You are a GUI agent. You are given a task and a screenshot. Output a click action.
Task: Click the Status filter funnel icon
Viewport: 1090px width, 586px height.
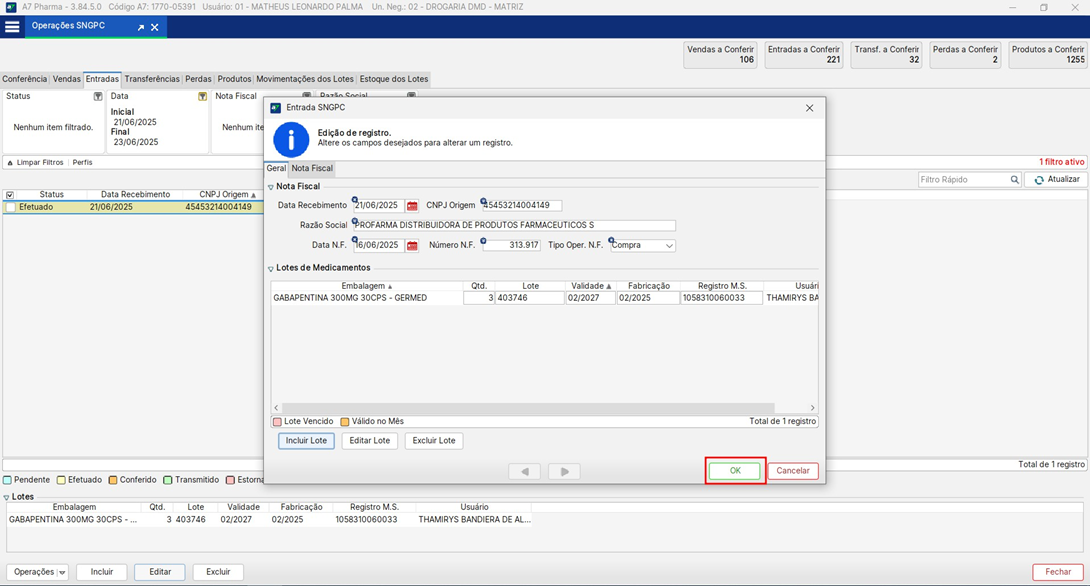[x=98, y=97]
